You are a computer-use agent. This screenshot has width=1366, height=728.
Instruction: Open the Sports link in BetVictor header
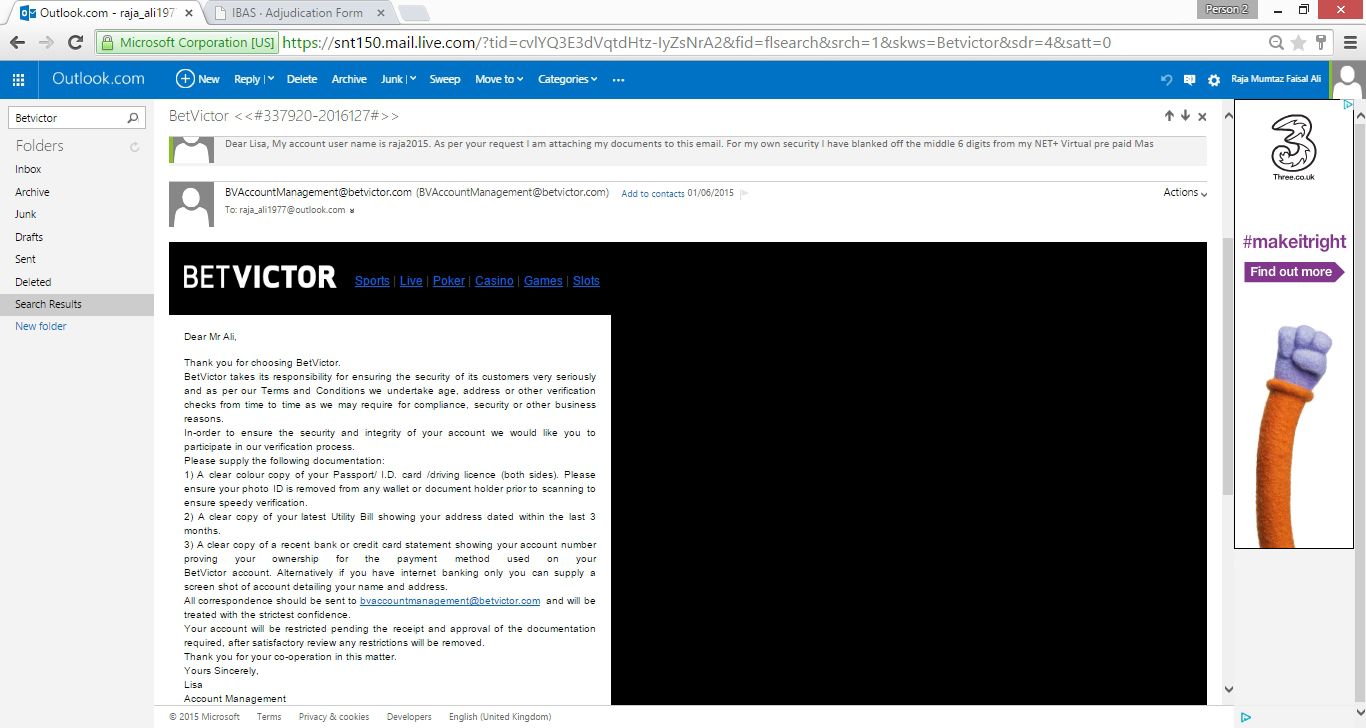click(x=372, y=281)
